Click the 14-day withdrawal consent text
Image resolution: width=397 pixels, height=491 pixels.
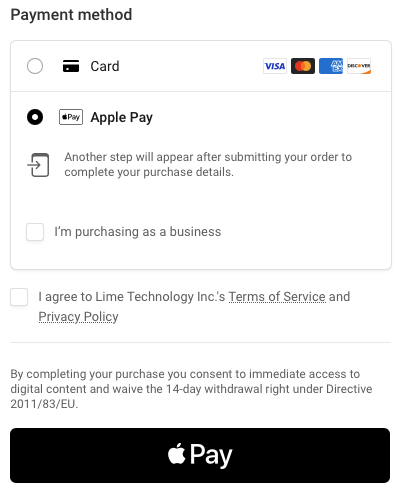[x=191, y=389]
